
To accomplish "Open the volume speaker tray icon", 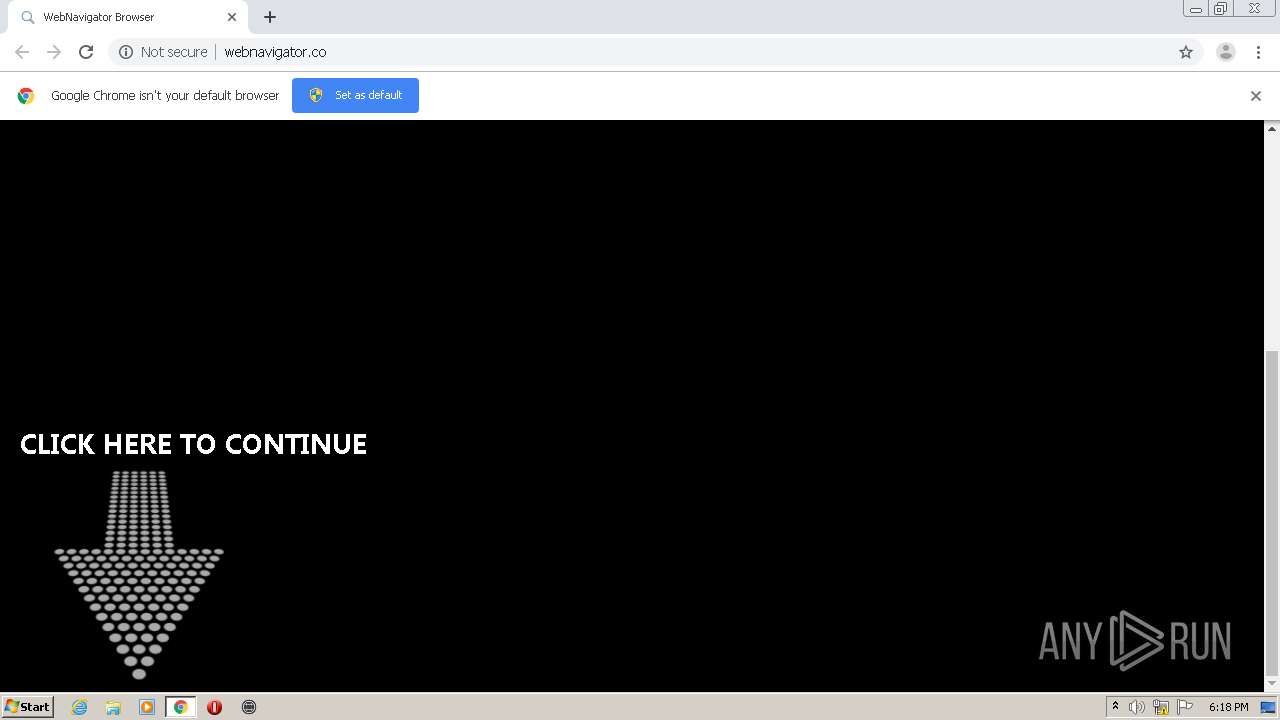I will coord(1137,707).
